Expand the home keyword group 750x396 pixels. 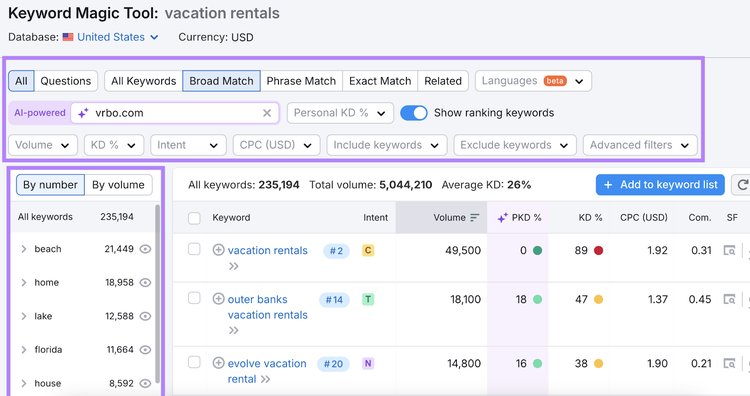pos(23,283)
